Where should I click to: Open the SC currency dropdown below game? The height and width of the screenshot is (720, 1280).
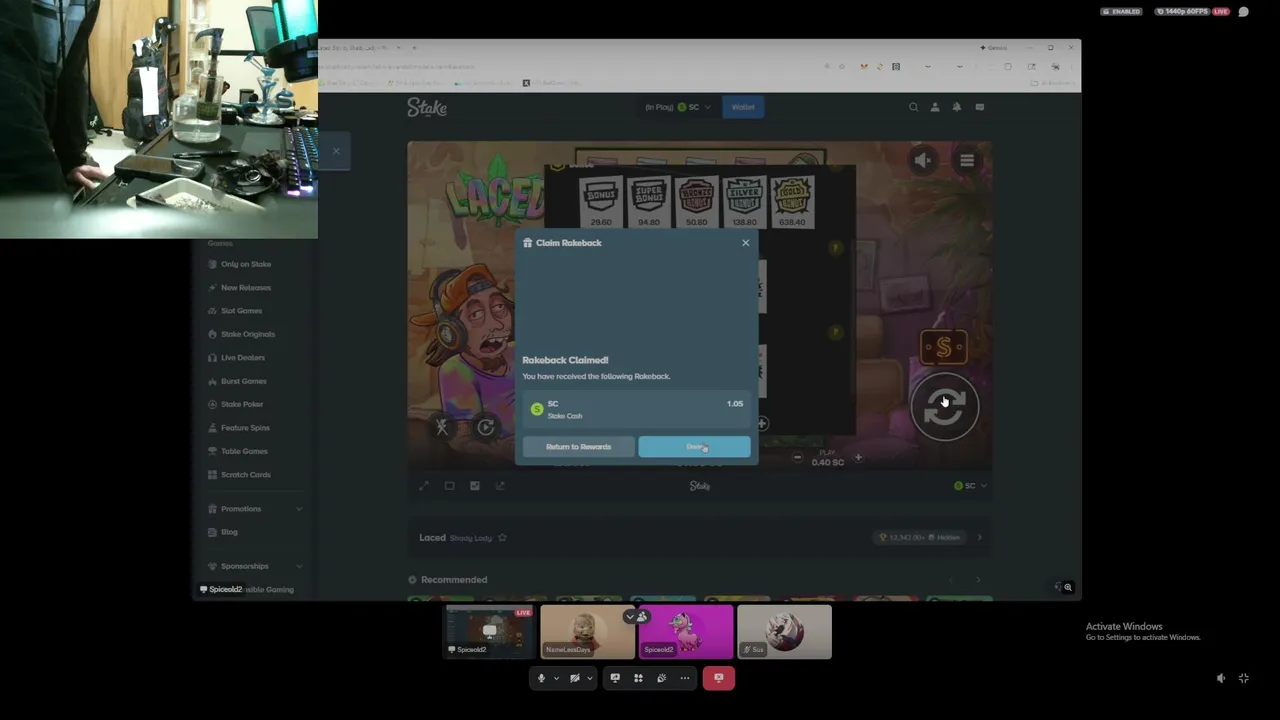tap(970, 486)
